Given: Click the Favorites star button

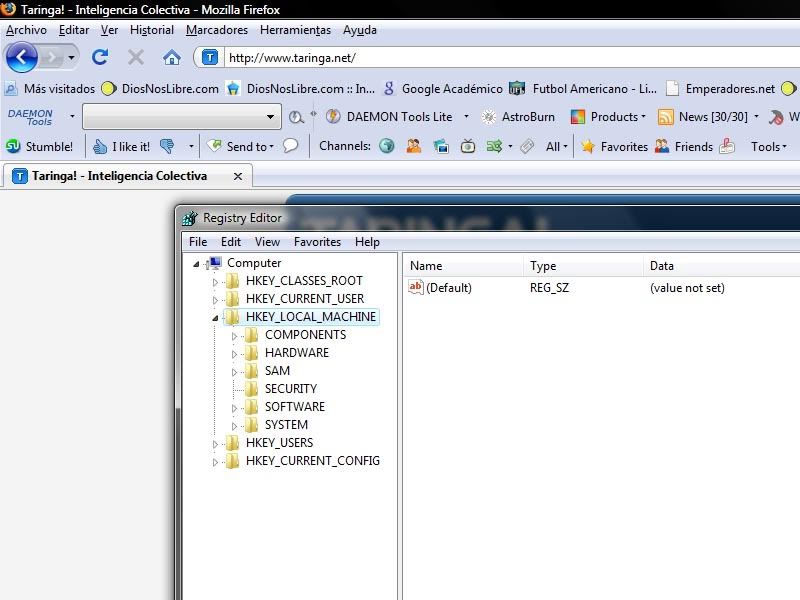Looking at the screenshot, I should tap(615, 146).
